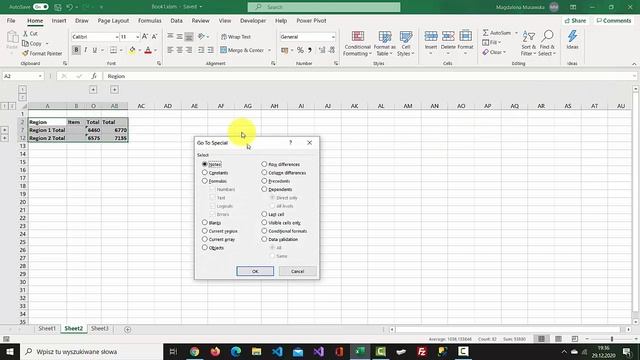Switch to Page Break Preview in status bar
Viewport: 640px width, 360px height.
tap(575, 339)
